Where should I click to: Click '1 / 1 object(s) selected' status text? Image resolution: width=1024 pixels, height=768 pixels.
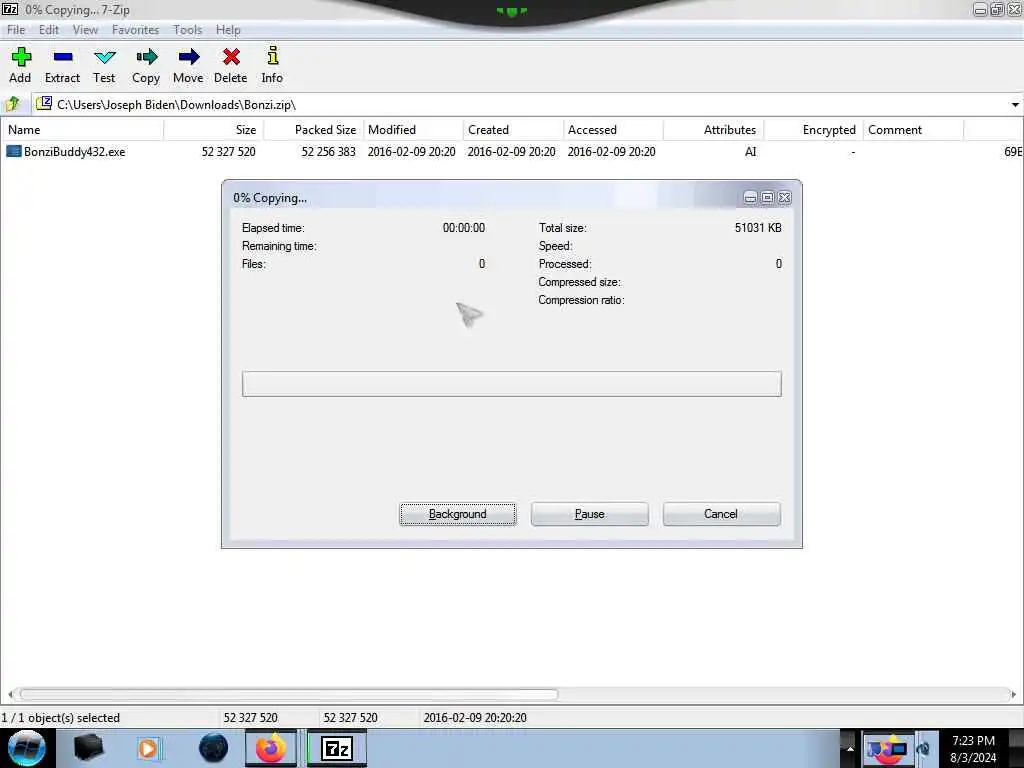61,718
